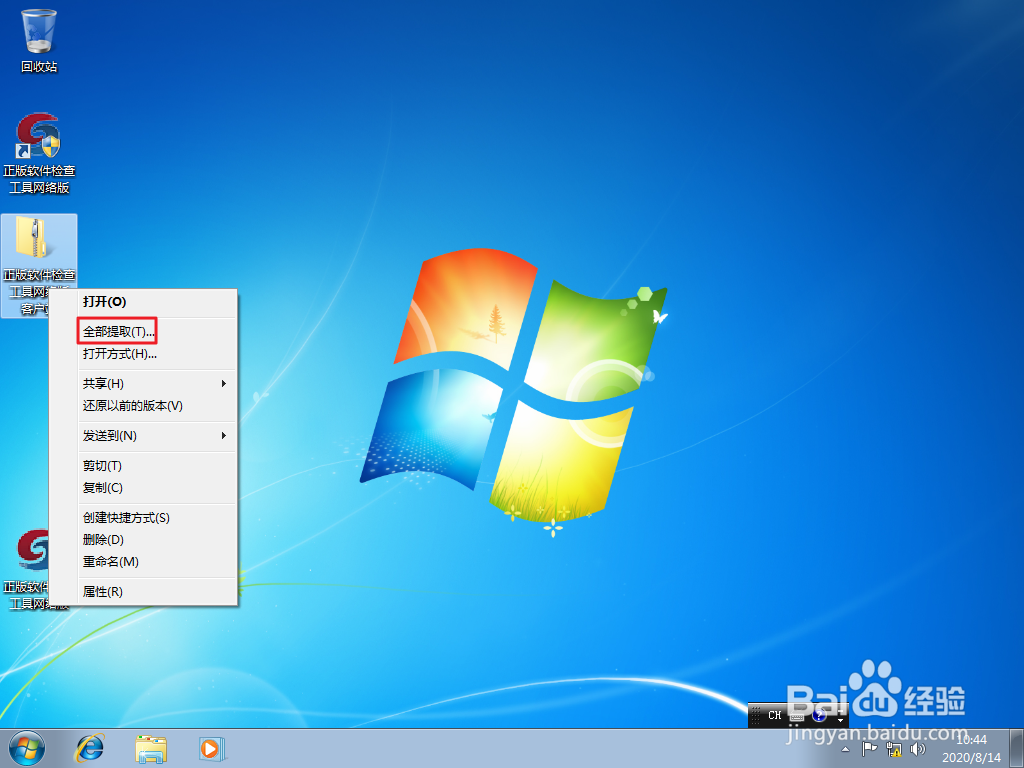This screenshot has height=768, width=1024.
Task: Click the volume speaker tray icon
Action: click(x=918, y=749)
